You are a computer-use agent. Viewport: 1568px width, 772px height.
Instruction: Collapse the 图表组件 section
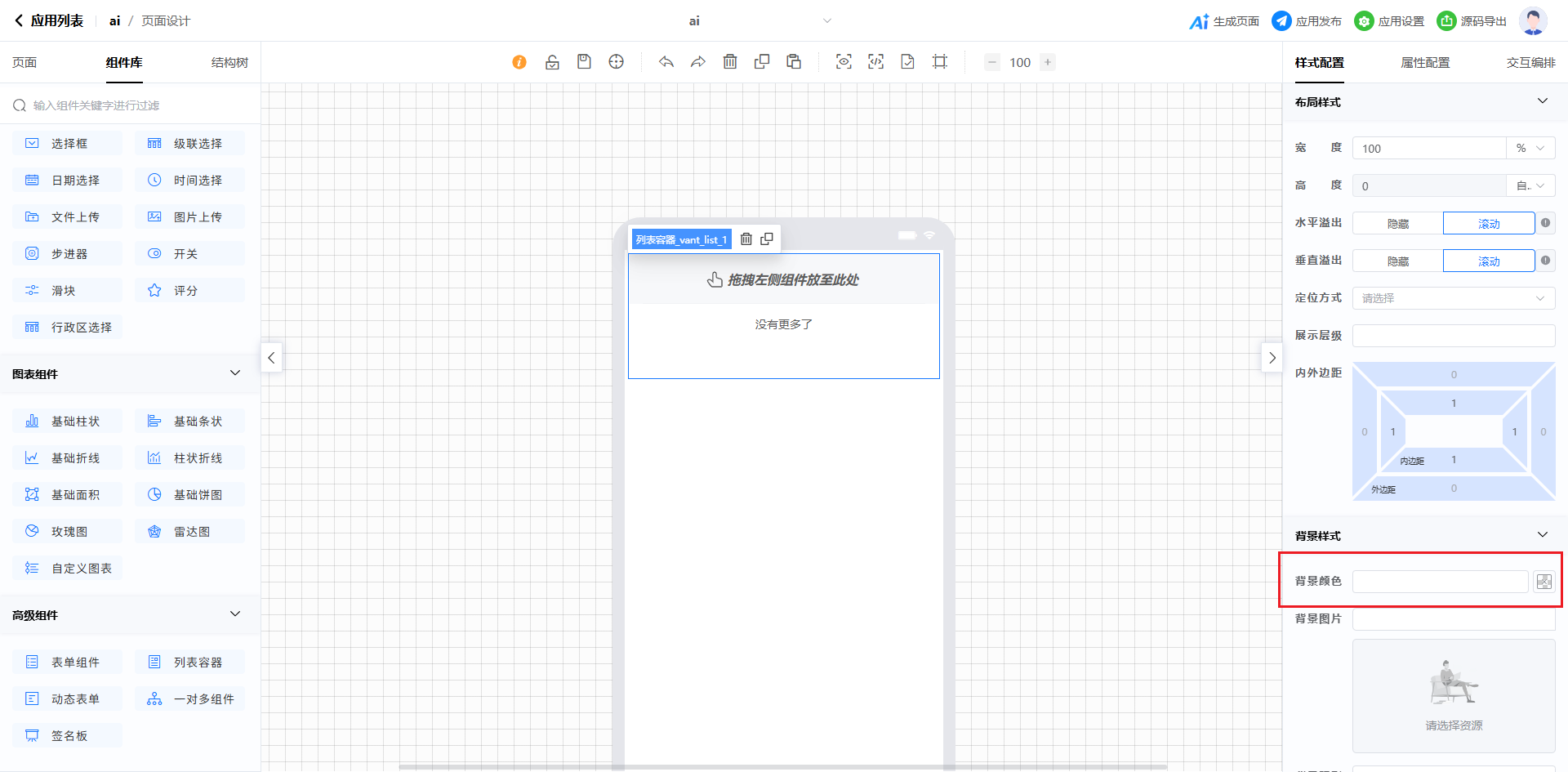[x=235, y=373]
